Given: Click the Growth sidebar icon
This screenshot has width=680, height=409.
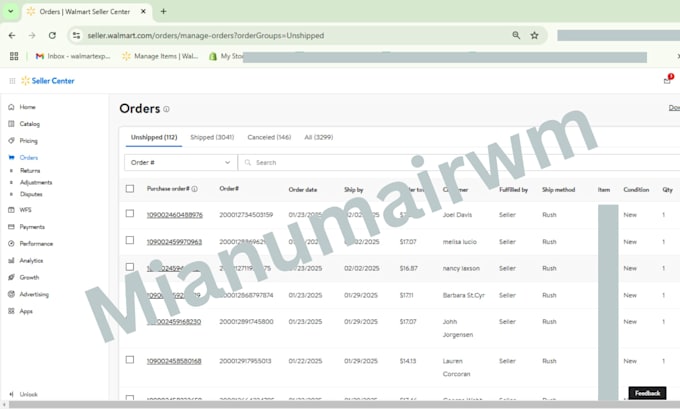Looking at the screenshot, I should (x=11, y=277).
